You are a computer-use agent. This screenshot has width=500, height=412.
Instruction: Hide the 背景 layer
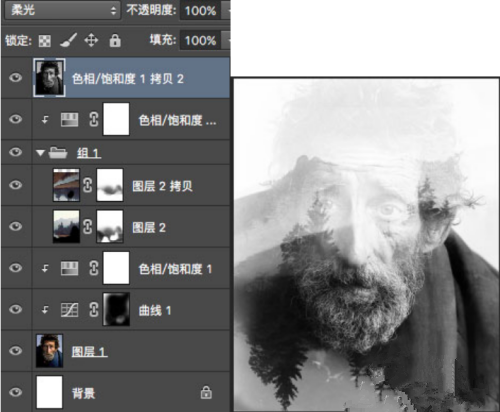(x=16, y=392)
